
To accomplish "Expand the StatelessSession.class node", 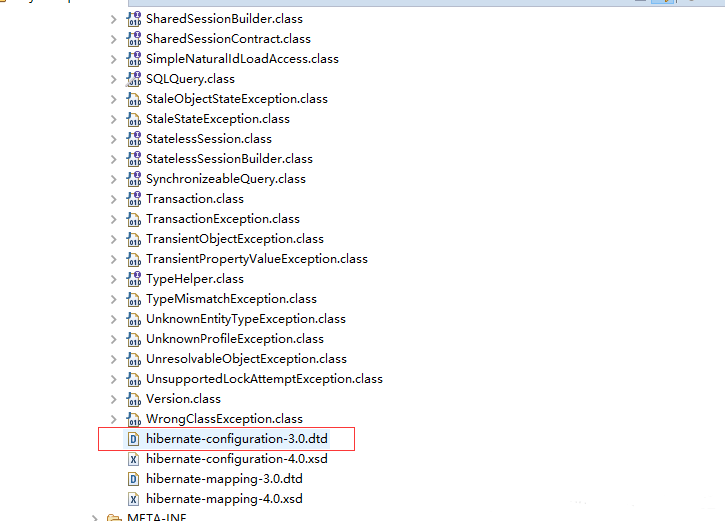I will tap(113, 139).
